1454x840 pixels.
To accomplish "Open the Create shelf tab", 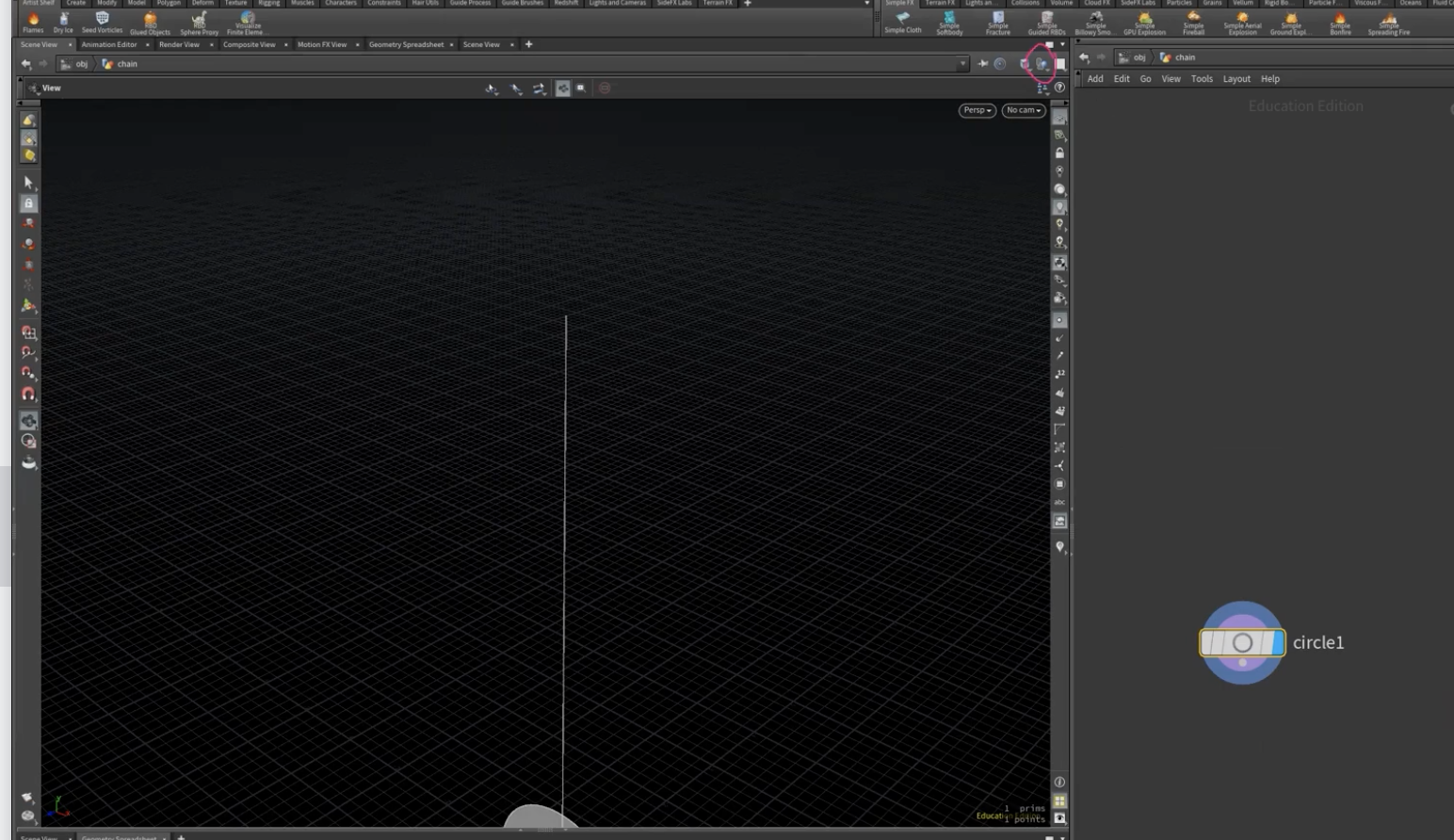I will [x=76, y=3].
